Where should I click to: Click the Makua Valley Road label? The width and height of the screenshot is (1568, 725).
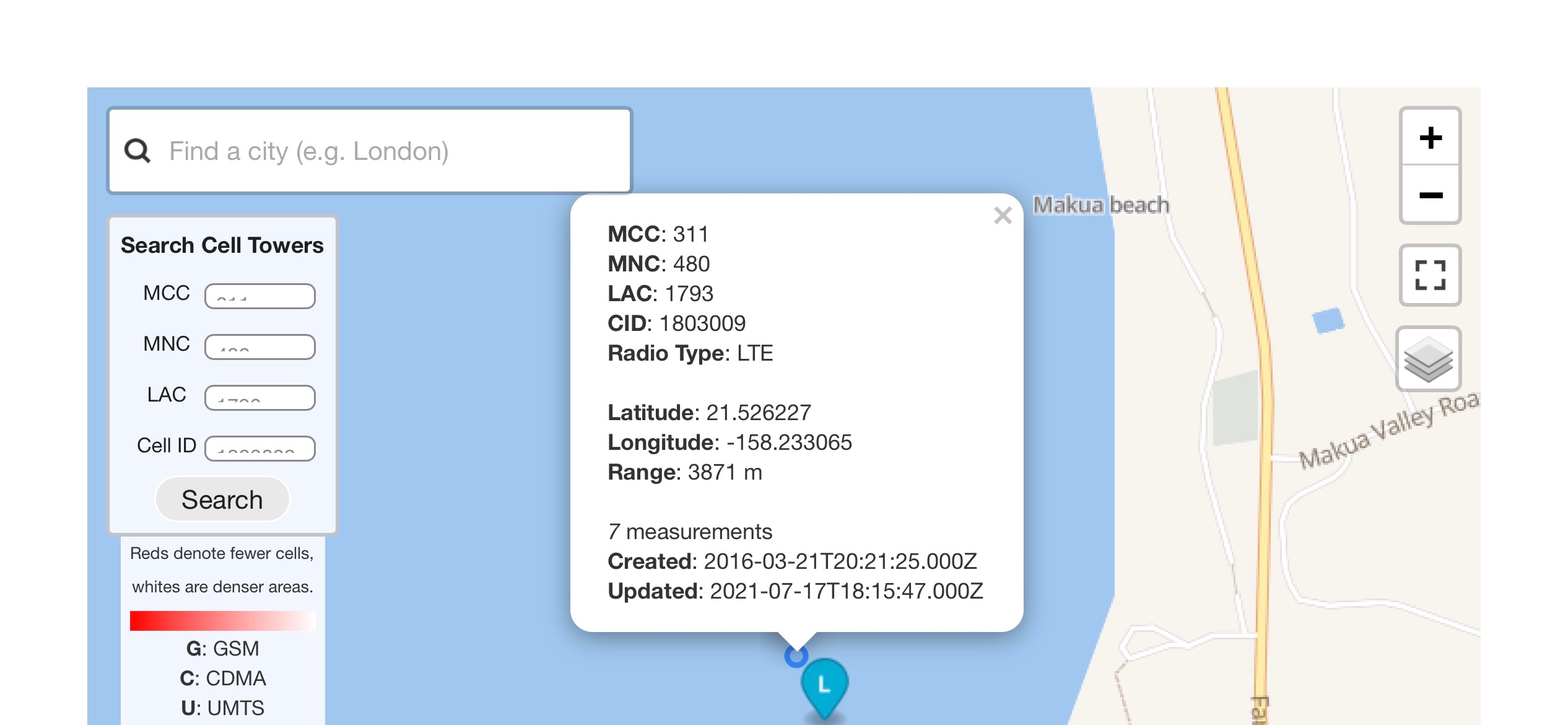point(1387,430)
